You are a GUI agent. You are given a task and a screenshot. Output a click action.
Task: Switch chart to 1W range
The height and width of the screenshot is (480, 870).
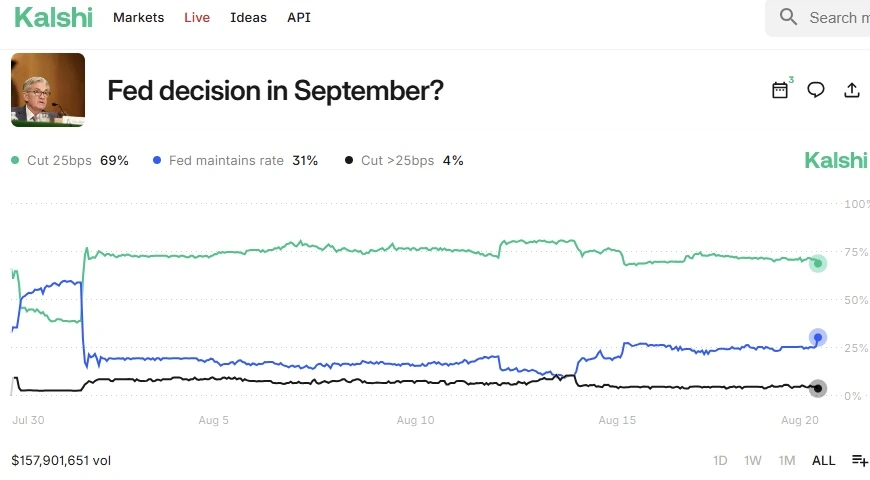753,461
